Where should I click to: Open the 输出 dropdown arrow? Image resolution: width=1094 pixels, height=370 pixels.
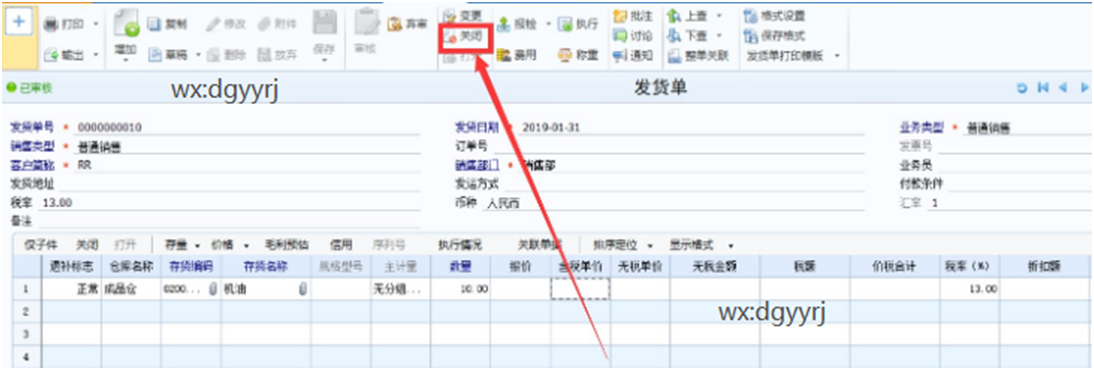[96, 54]
